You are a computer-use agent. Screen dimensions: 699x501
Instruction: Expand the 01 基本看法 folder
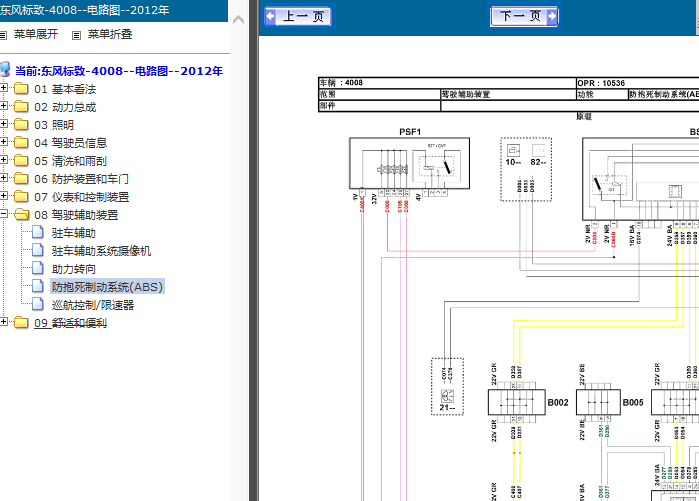4,87
